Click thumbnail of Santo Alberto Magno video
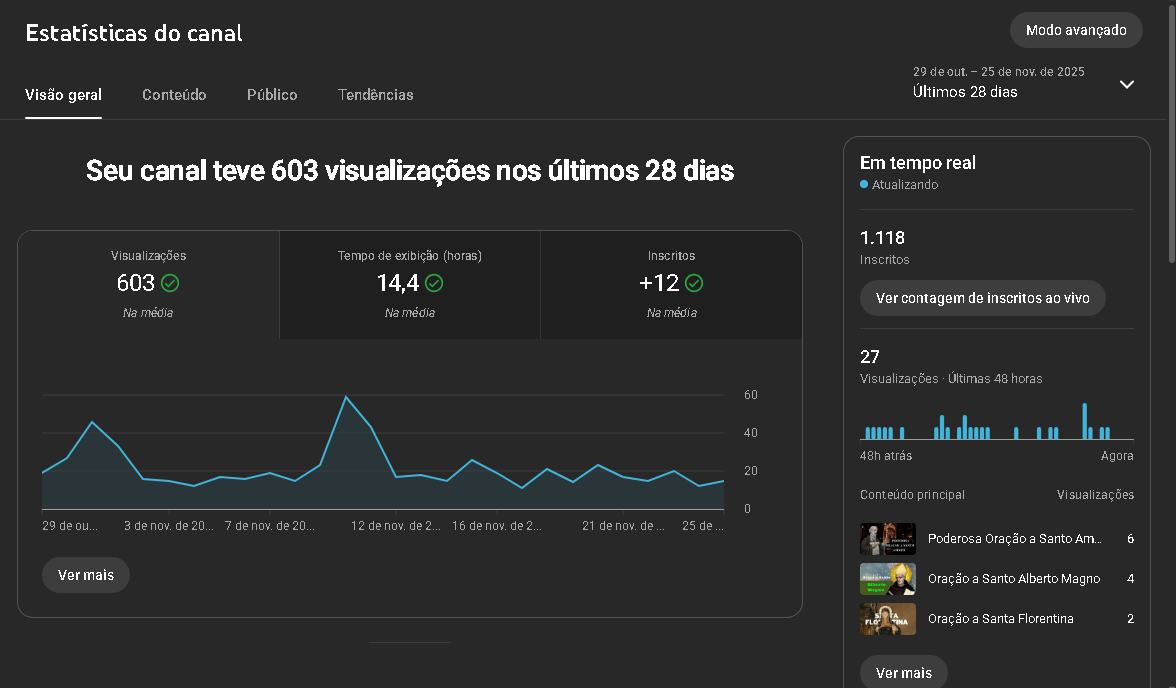This screenshot has width=1176, height=688. (888, 578)
